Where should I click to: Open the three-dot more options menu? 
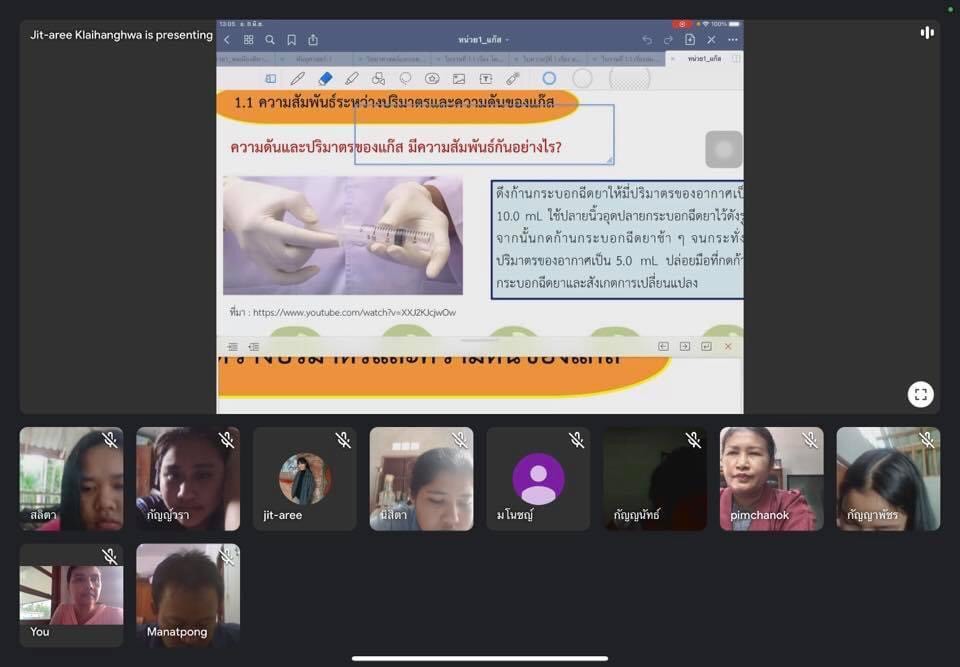pyautogui.click(x=733, y=40)
